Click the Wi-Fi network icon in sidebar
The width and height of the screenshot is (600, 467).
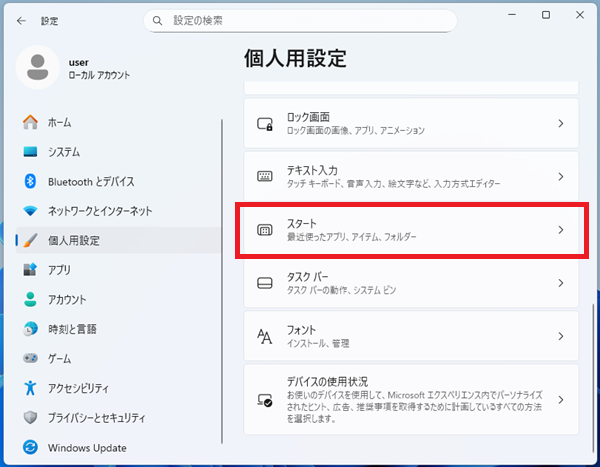pos(30,211)
